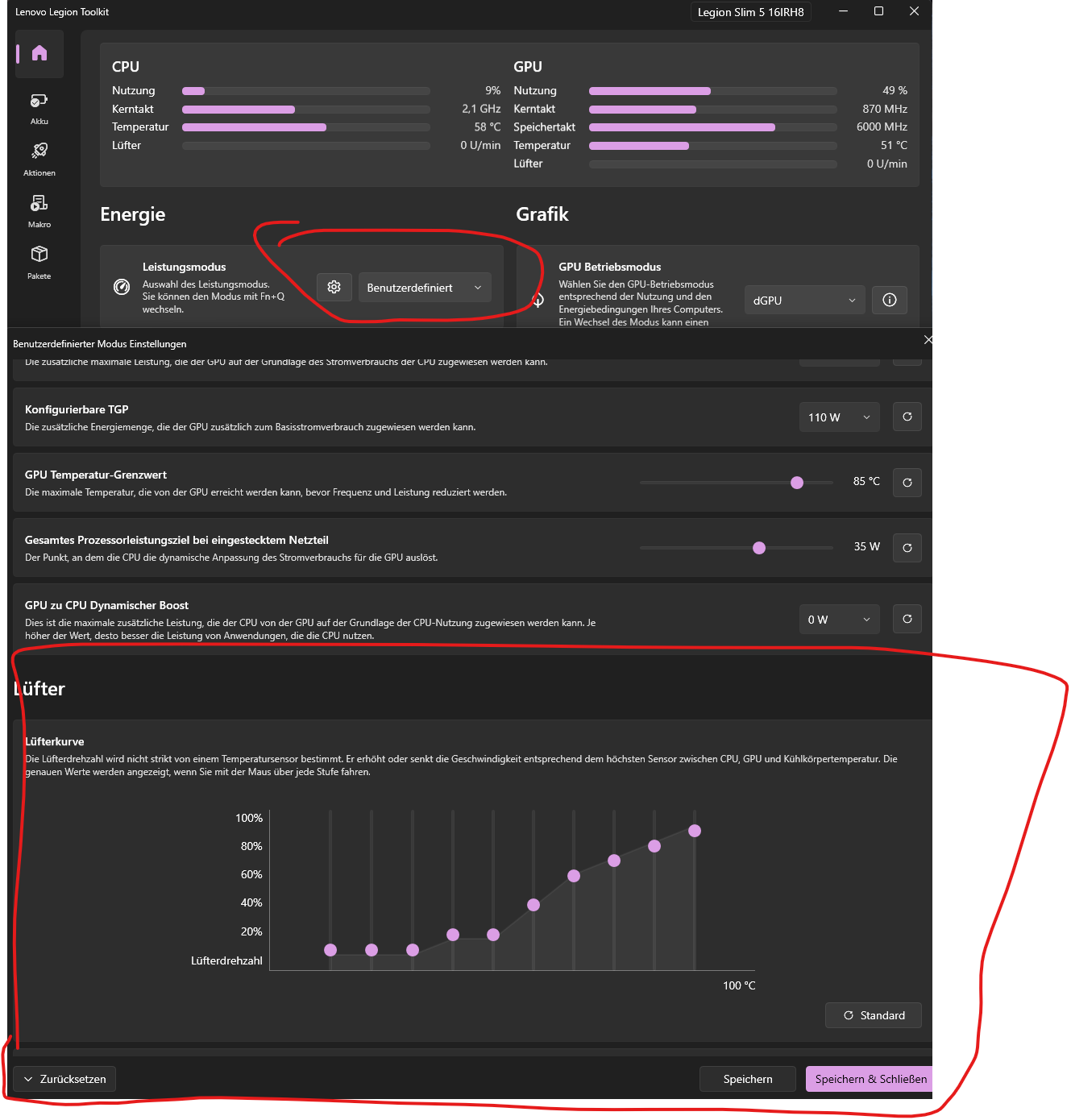Open the Akku battery page
Image resolution: width=1071 pixels, height=1120 pixels.
pyautogui.click(x=39, y=109)
